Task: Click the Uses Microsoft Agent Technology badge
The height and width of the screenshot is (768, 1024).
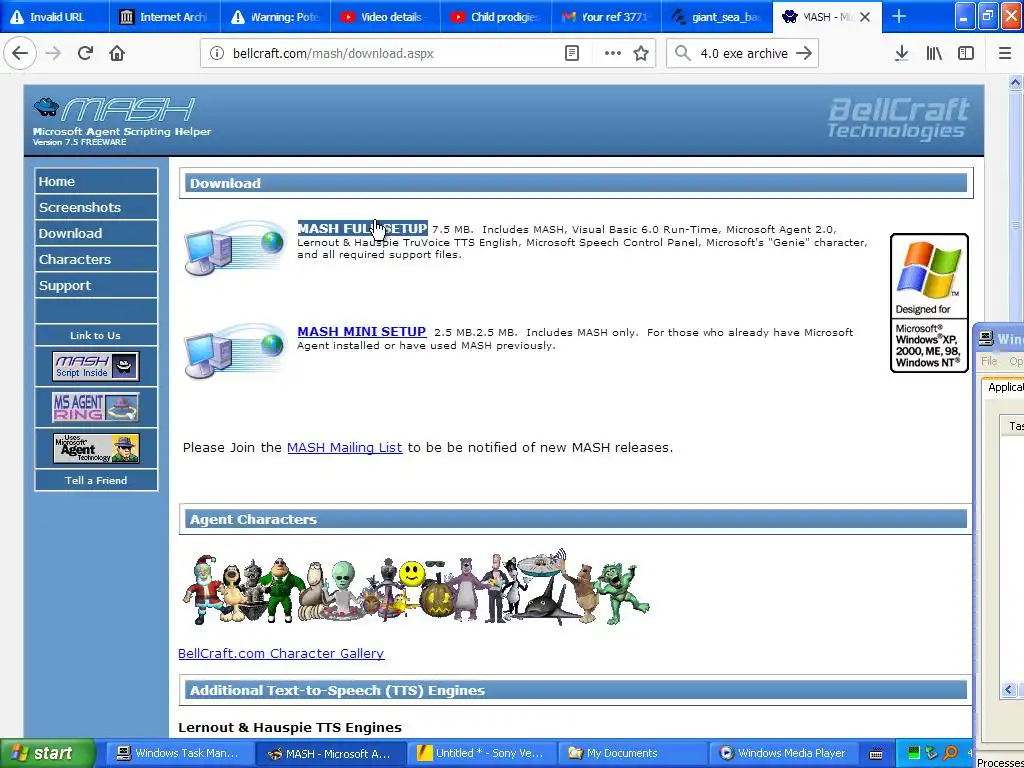Action: [x=95, y=448]
